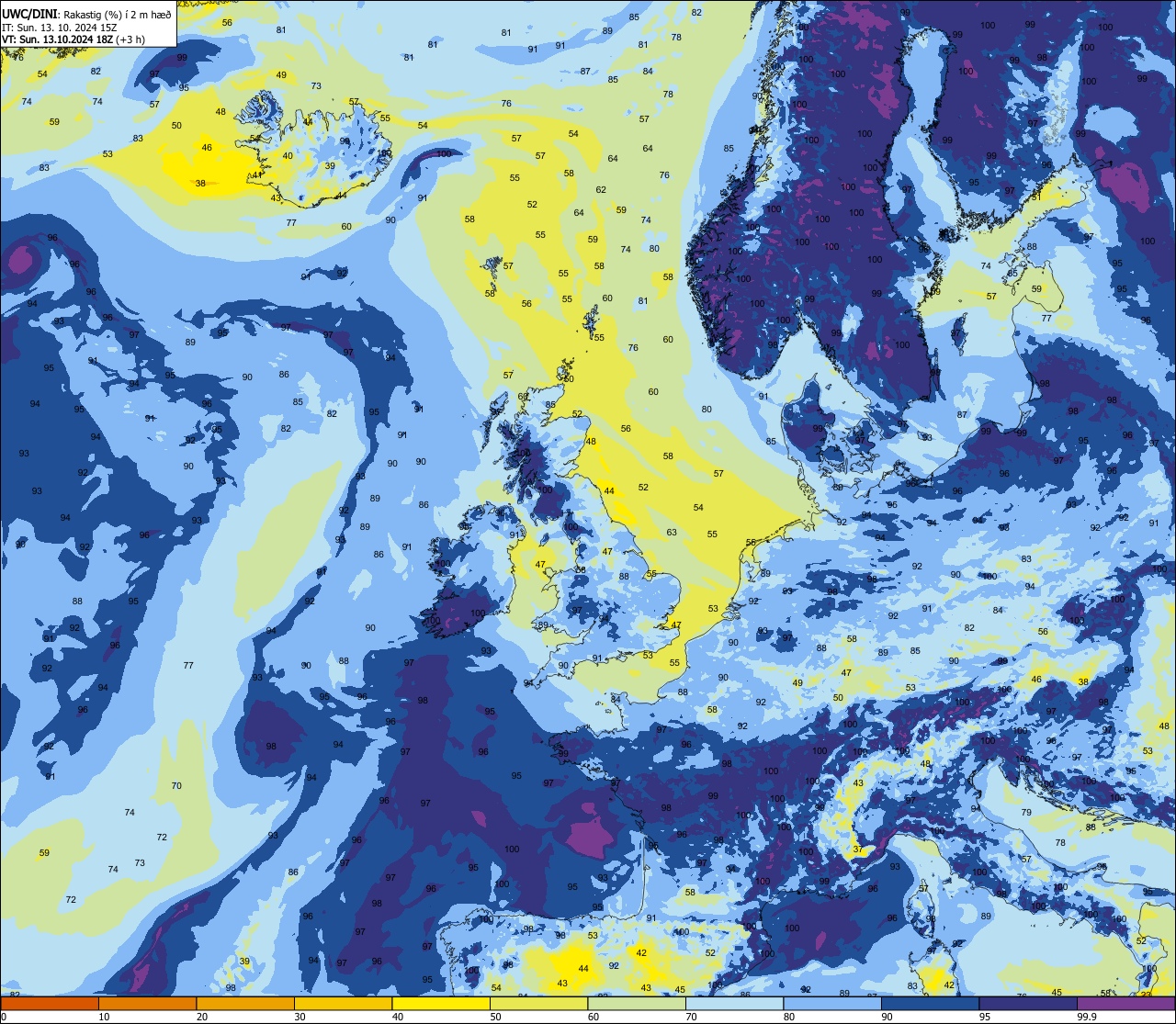Click the legend tick label '10'
1176x1024 pixels.
coord(104,1017)
